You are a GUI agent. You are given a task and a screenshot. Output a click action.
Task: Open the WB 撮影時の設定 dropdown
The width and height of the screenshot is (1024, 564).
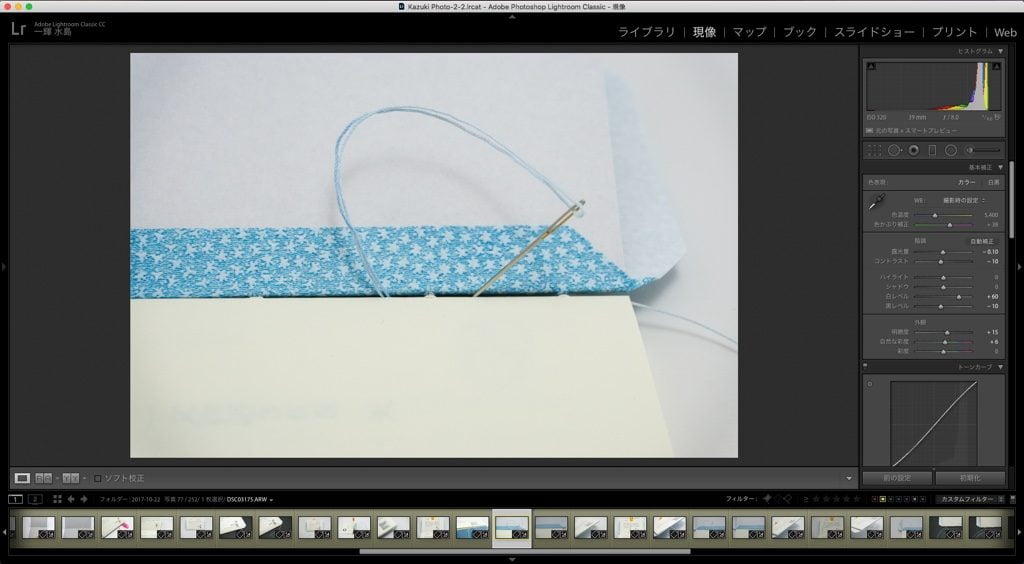(963, 200)
